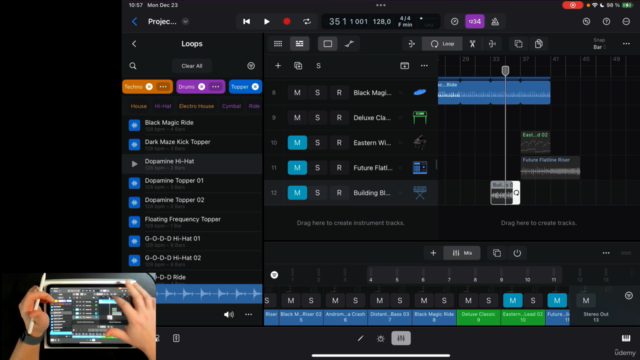
Task: Open the track import icon in the header
Action: [x=404, y=66]
